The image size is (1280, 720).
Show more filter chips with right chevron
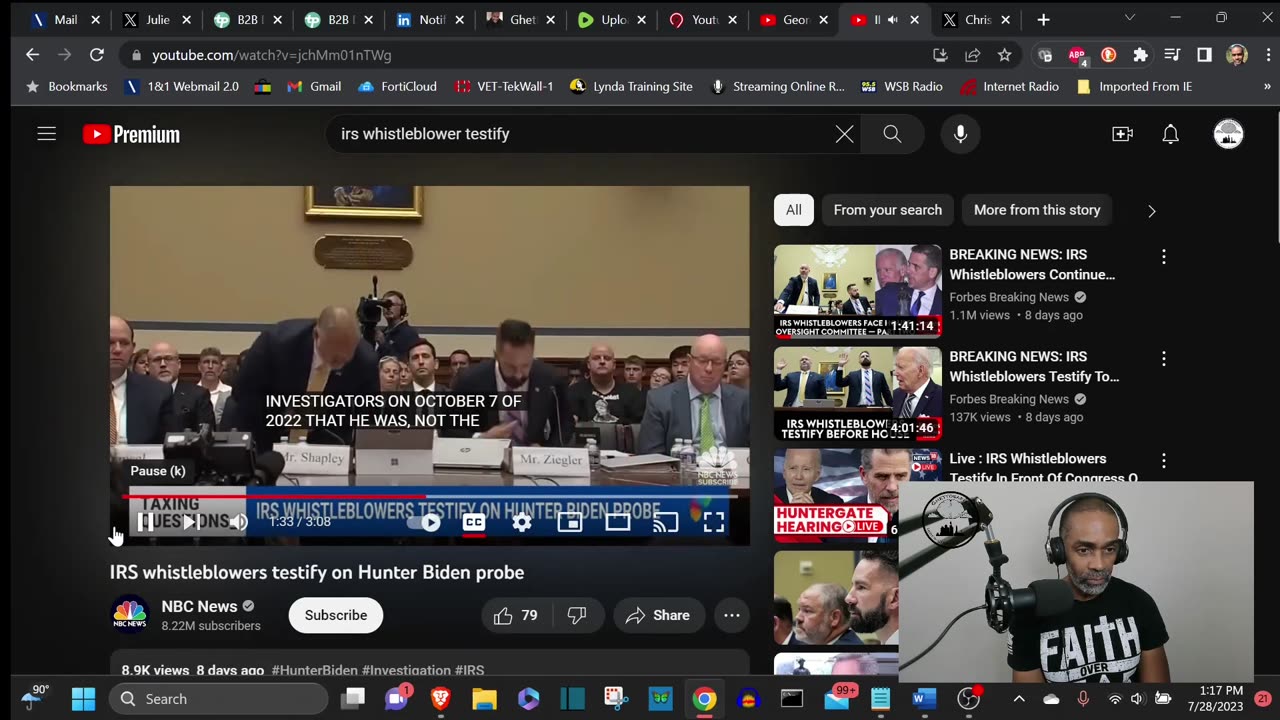(x=1151, y=211)
